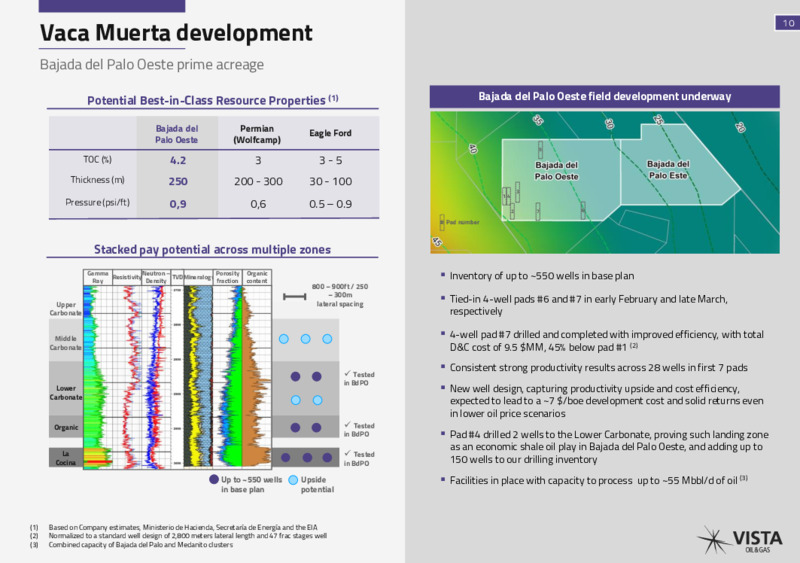The height and width of the screenshot is (563, 800).
Task: Select the Pressure (psi/ft) row label
Action: pyautogui.click(x=97, y=203)
